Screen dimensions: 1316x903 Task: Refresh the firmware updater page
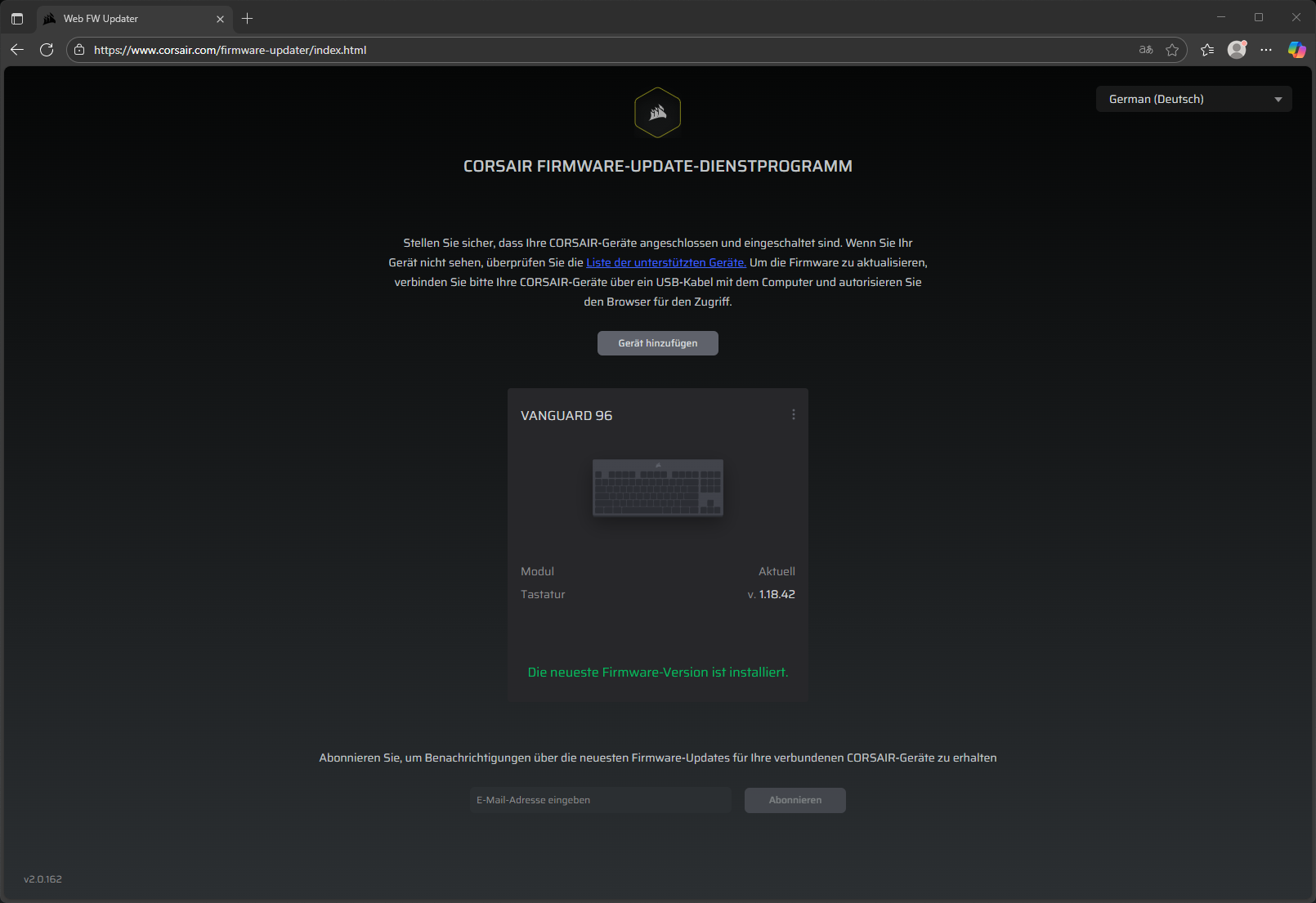pyautogui.click(x=47, y=50)
